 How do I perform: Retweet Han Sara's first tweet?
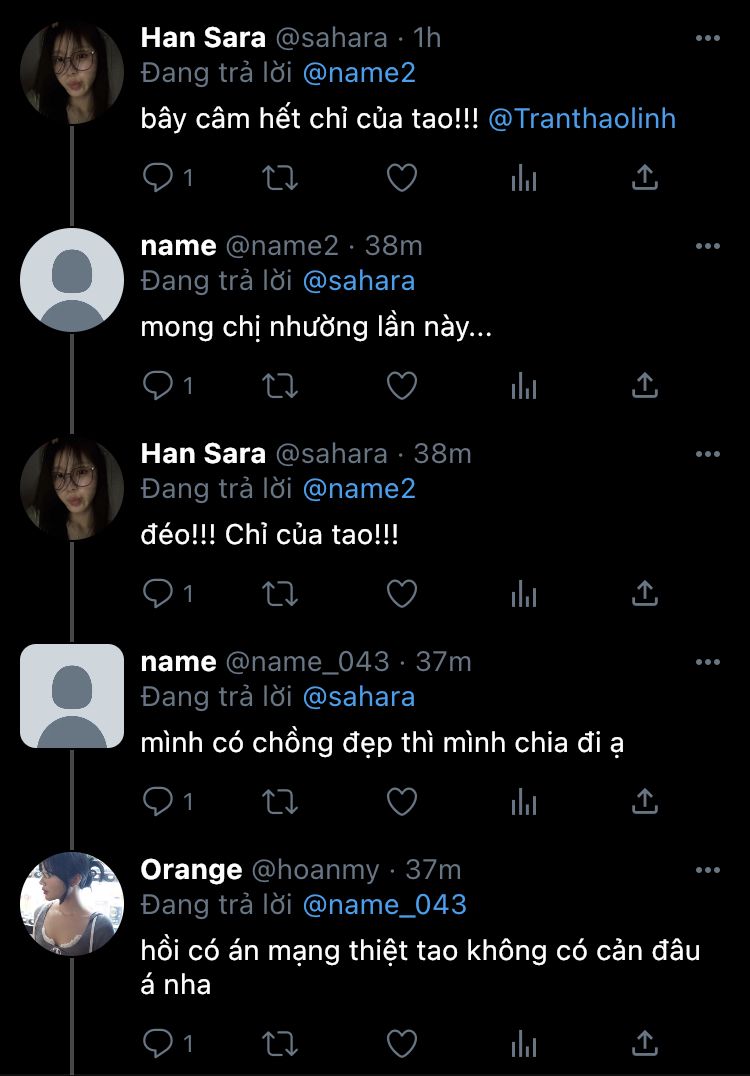[279, 178]
